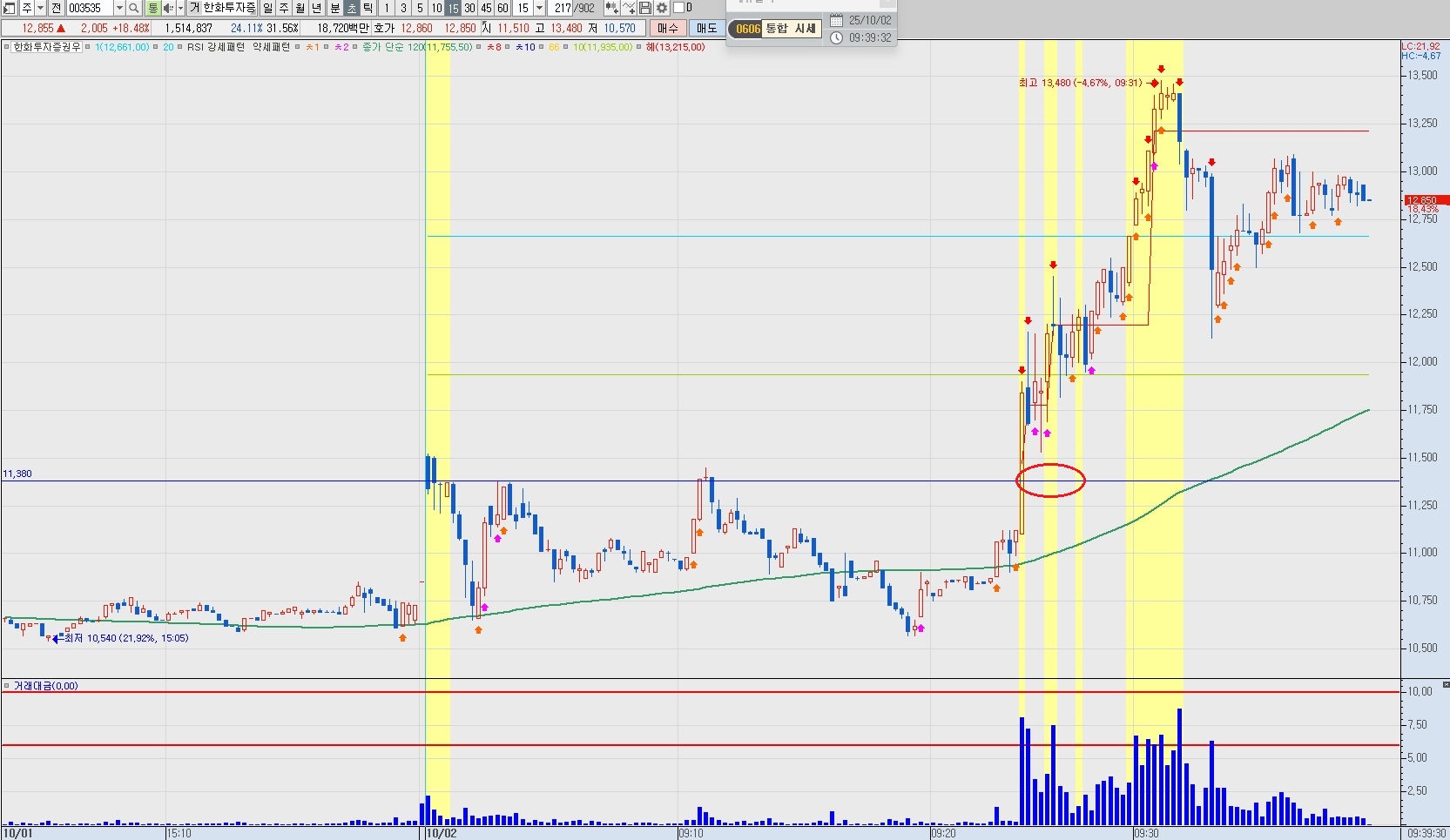Click the 거 exchange icon before the stock name

pyautogui.click(x=195, y=8)
